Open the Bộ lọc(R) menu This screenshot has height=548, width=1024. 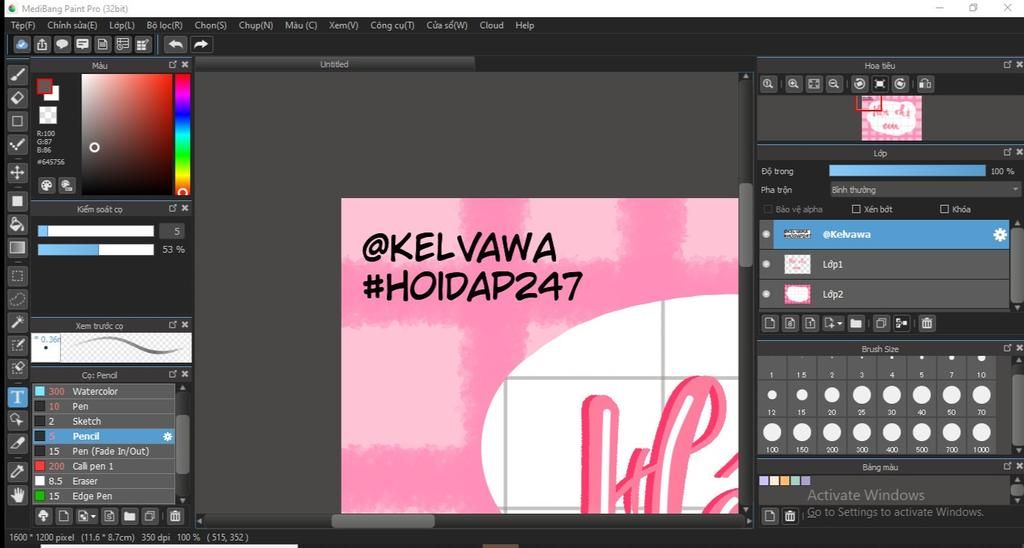(x=165, y=25)
